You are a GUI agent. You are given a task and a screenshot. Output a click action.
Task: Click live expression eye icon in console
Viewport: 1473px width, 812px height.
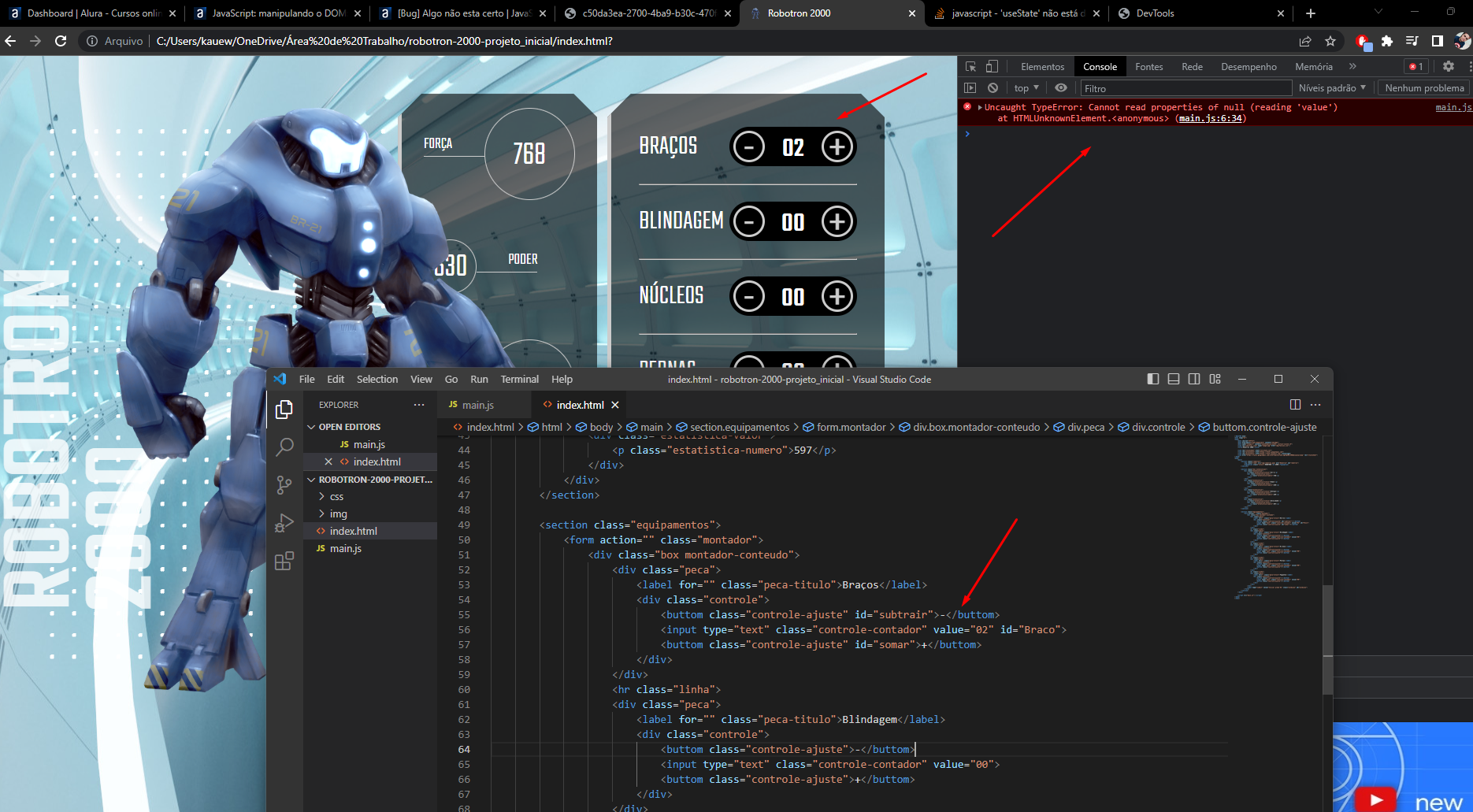[1061, 88]
